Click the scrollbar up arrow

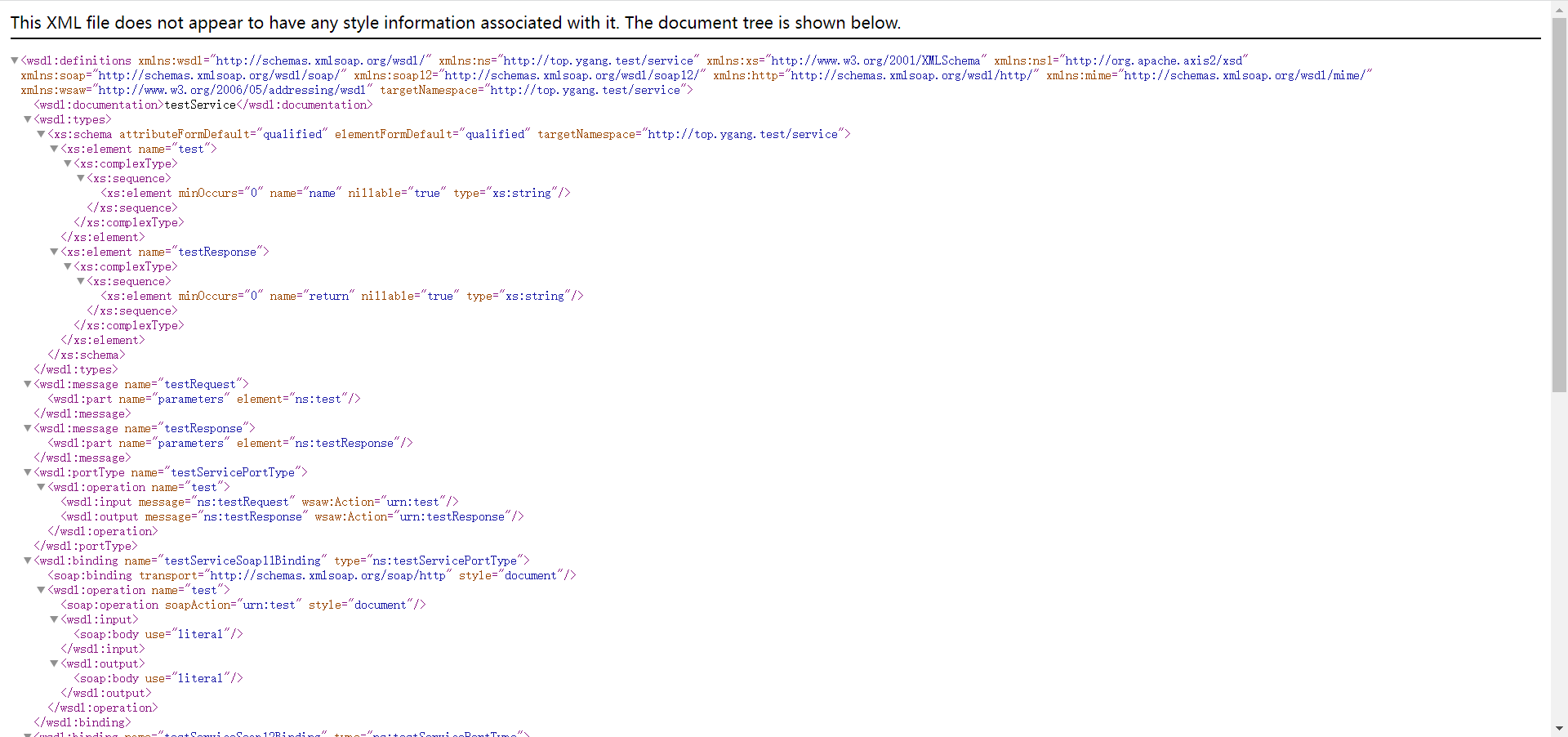1559,8
